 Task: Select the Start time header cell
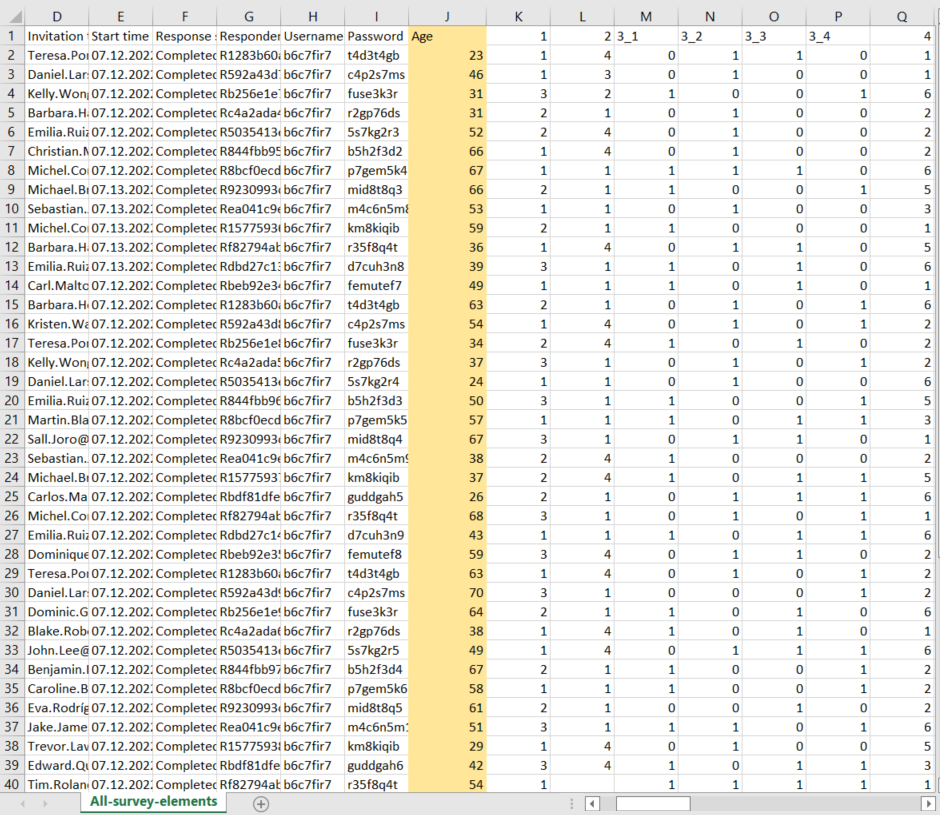pos(120,36)
